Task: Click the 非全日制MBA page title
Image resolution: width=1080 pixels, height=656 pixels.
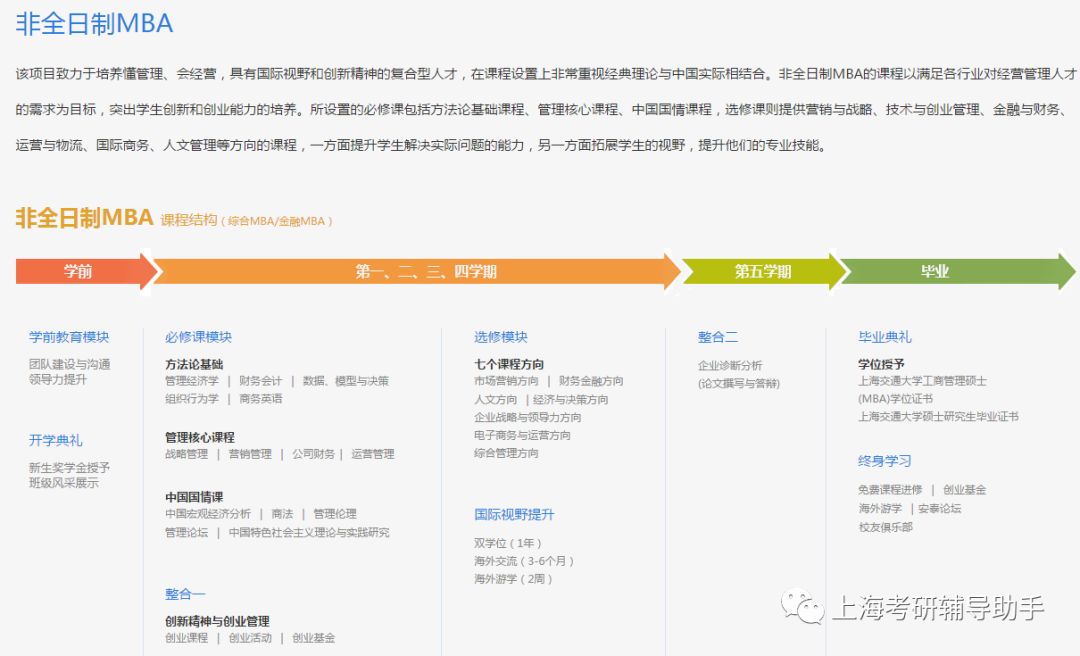Action: (x=95, y=22)
